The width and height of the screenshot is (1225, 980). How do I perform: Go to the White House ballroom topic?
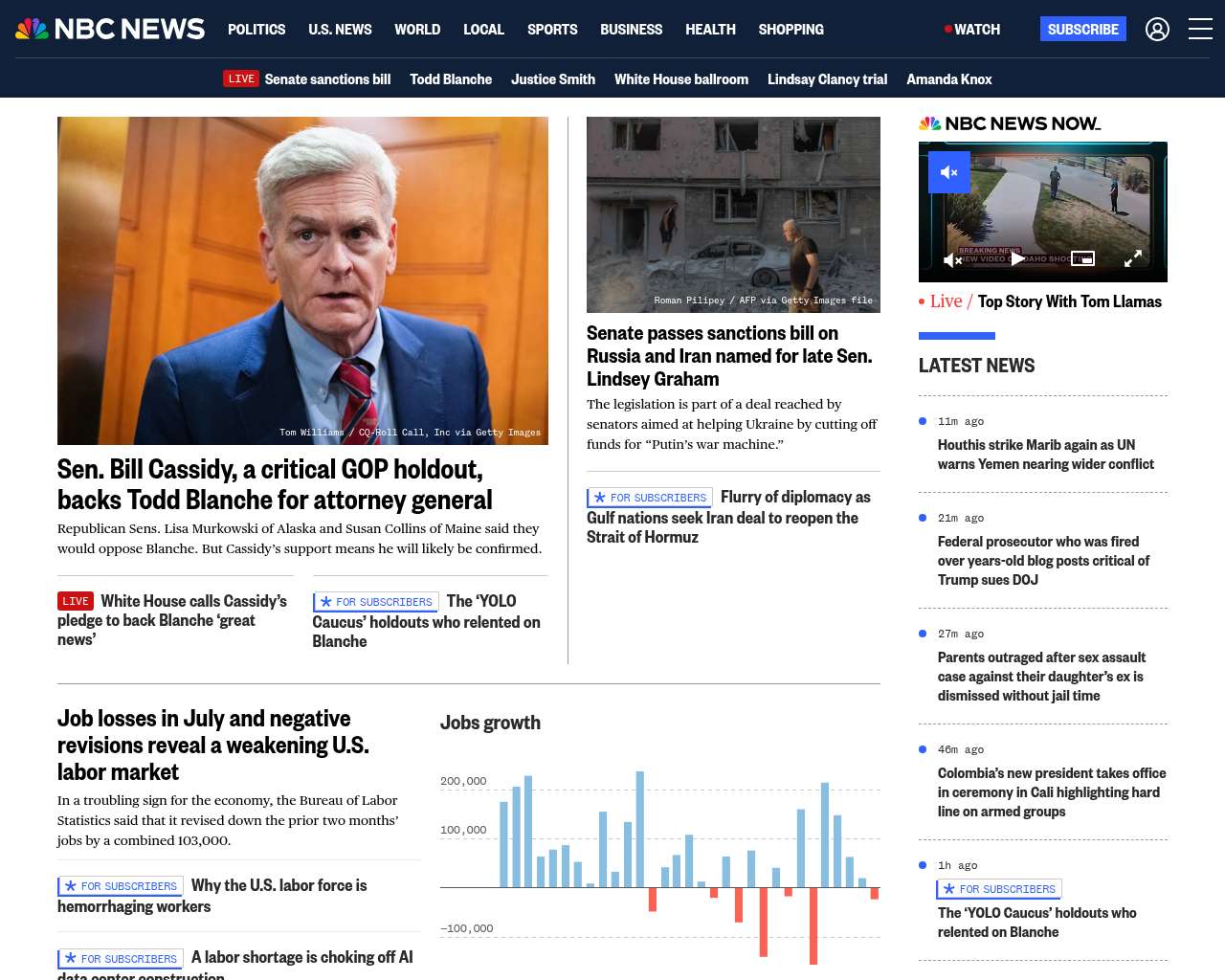(681, 79)
